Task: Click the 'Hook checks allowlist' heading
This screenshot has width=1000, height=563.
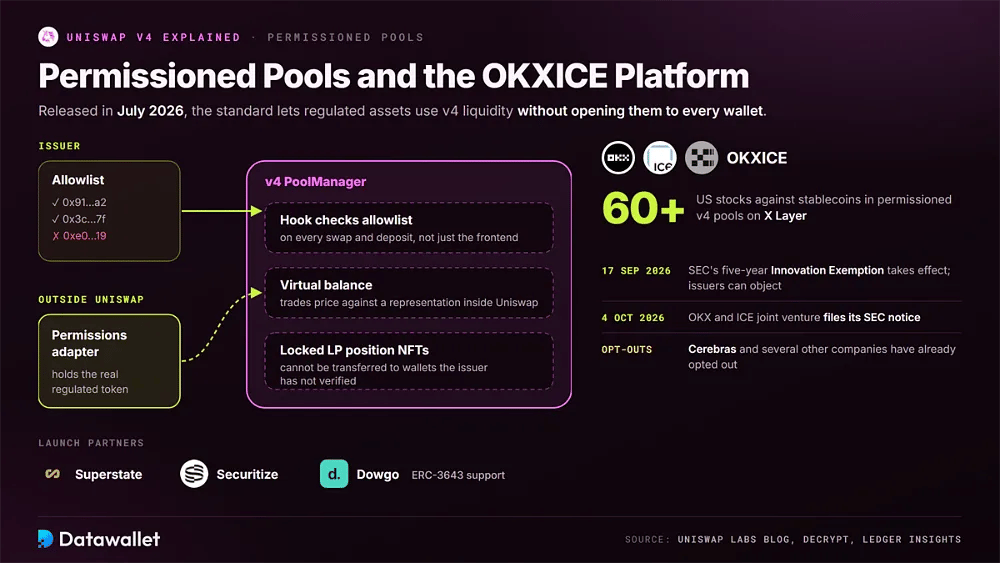Action: [346, 220]
